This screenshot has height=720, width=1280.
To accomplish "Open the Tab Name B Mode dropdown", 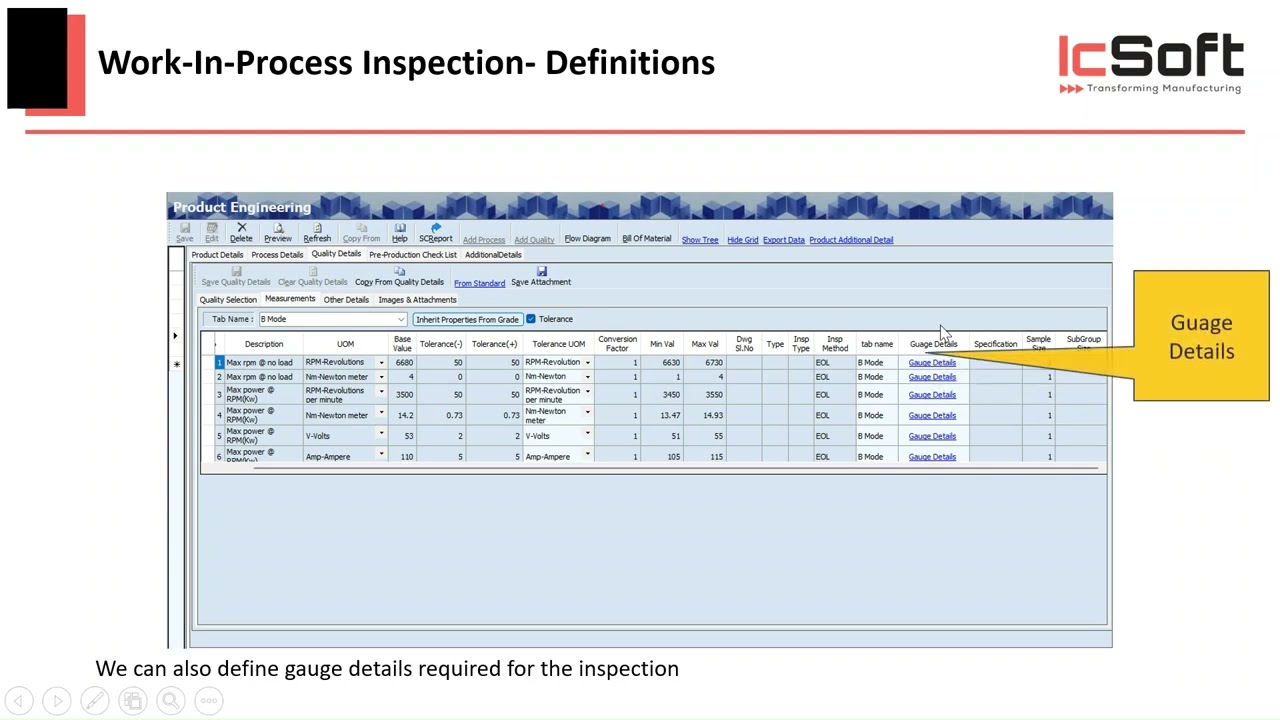I will 401,320.
